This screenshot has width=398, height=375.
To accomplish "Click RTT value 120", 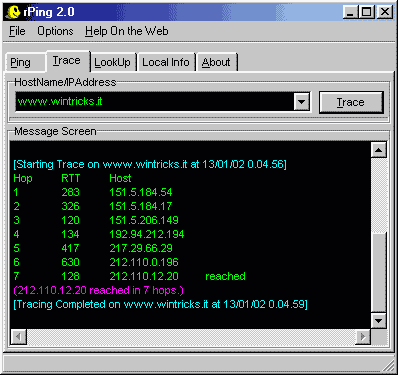I will (70, 220).
